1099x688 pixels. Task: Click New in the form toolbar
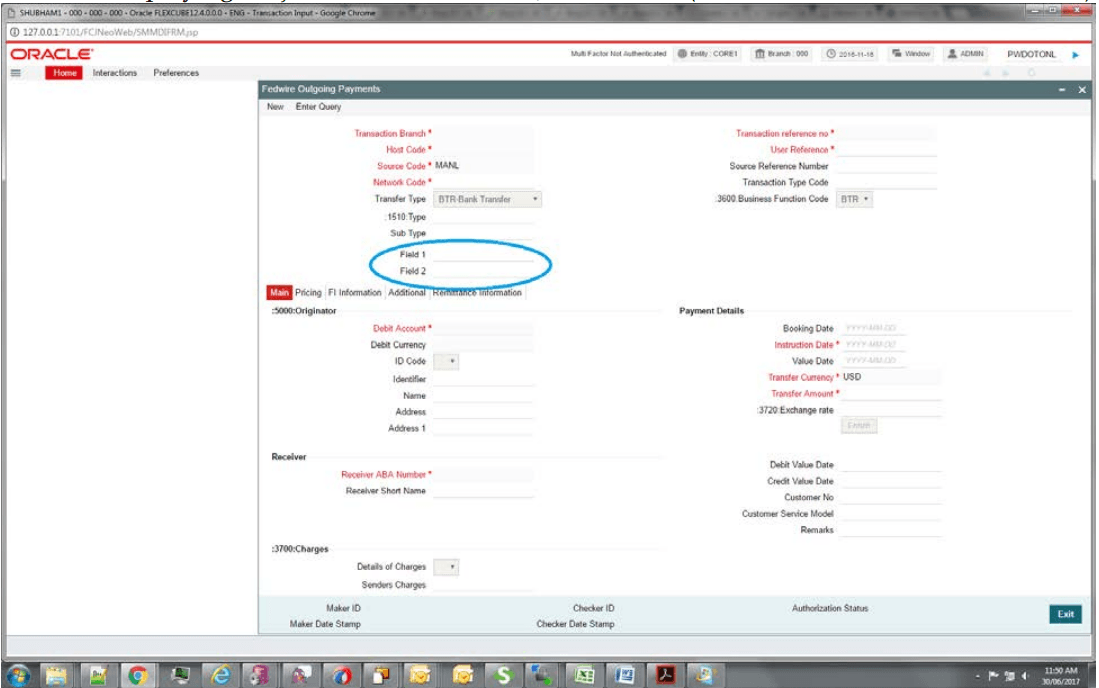275,107
